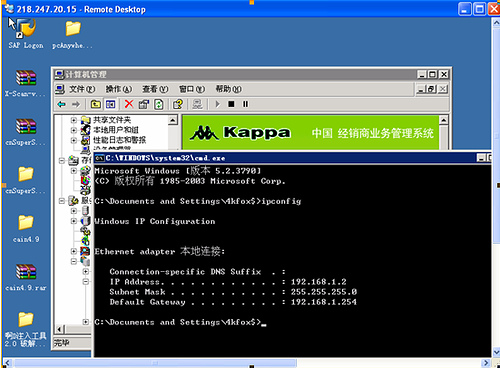Click 完毕 status bar text
This screenshot has height=368, width=500.
pos(62,343)
